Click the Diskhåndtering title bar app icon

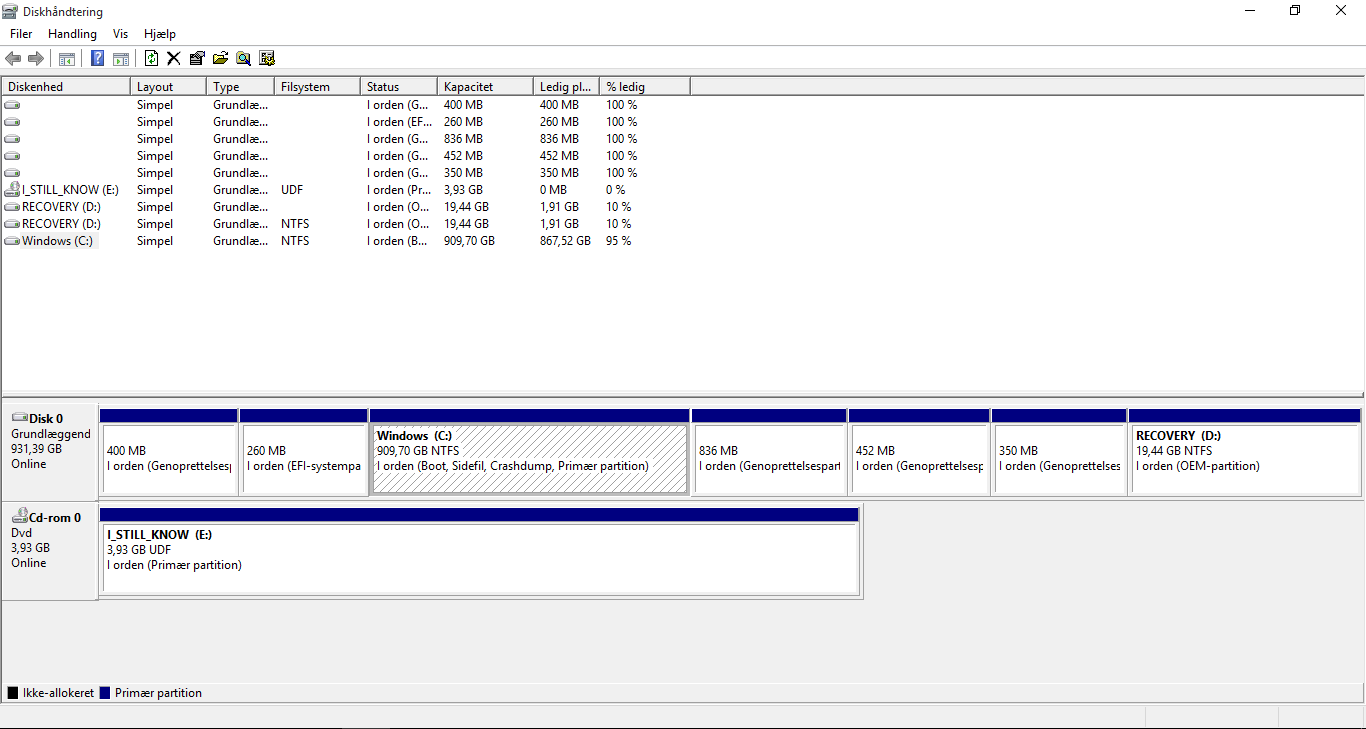pos(10,11)
